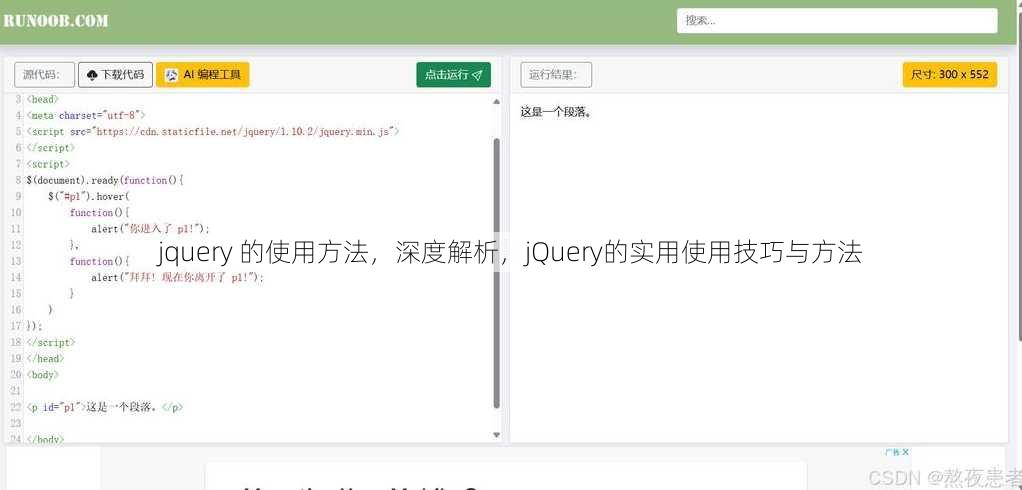
Task: Click the code editor scrollbar thumb
Action: 497,272
